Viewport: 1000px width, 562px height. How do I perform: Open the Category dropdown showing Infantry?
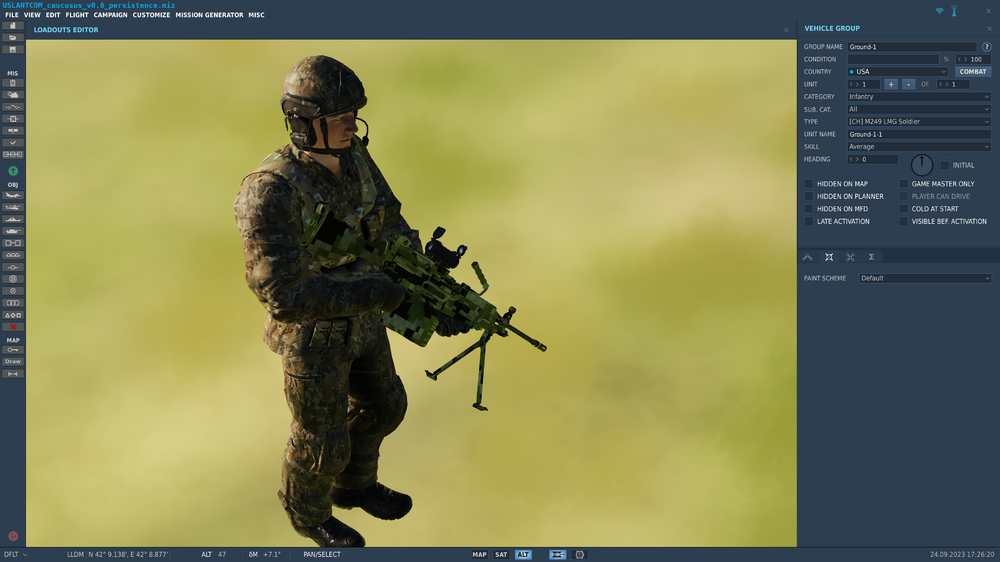[919, 96]
